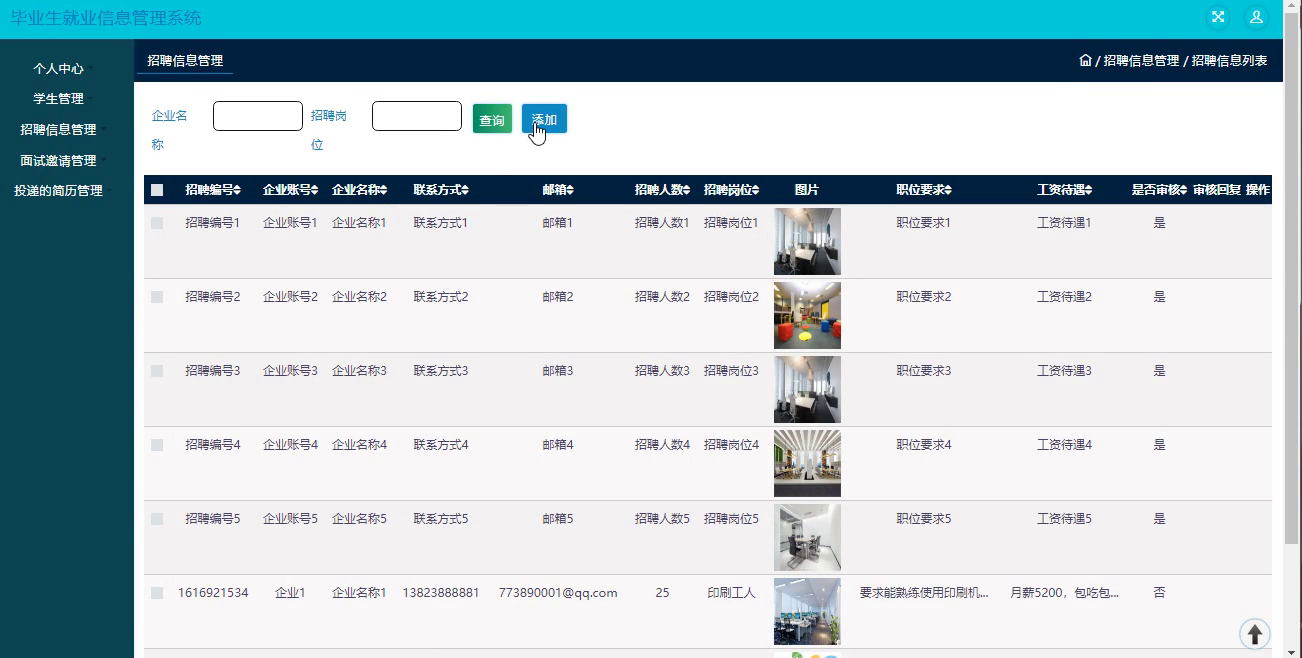Image resolution: width=1302 pixels, height=658 pixels.
Task: Check the row 1616921534 checkbox
Action: point(157,593)
